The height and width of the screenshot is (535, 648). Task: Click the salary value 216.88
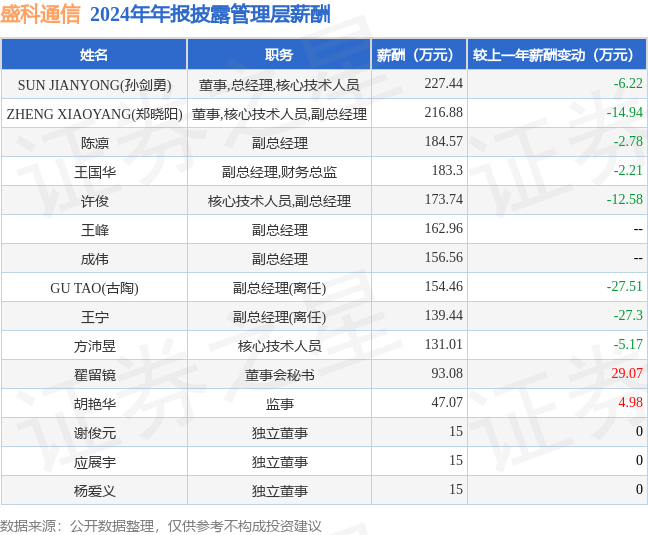(x=443, y=112)
